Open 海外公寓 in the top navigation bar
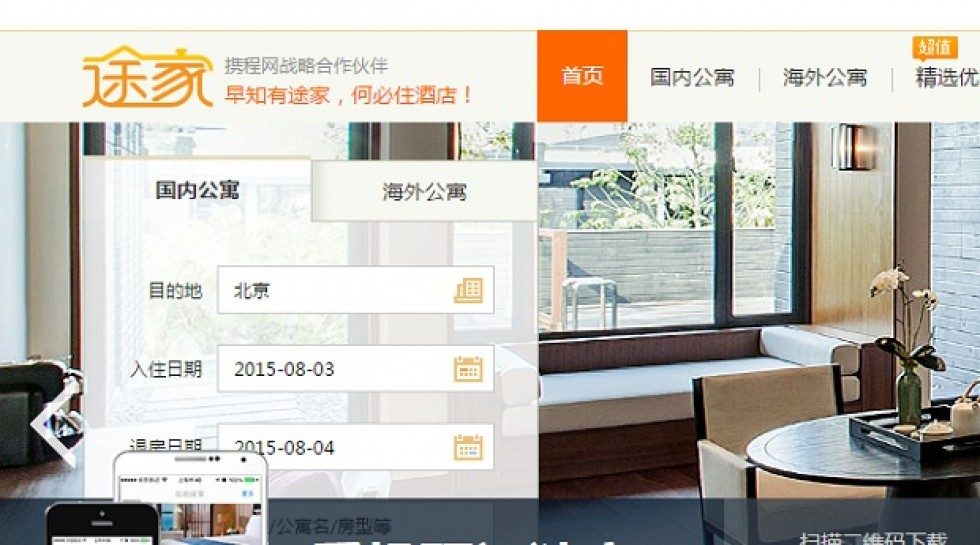 pos(824,78)
